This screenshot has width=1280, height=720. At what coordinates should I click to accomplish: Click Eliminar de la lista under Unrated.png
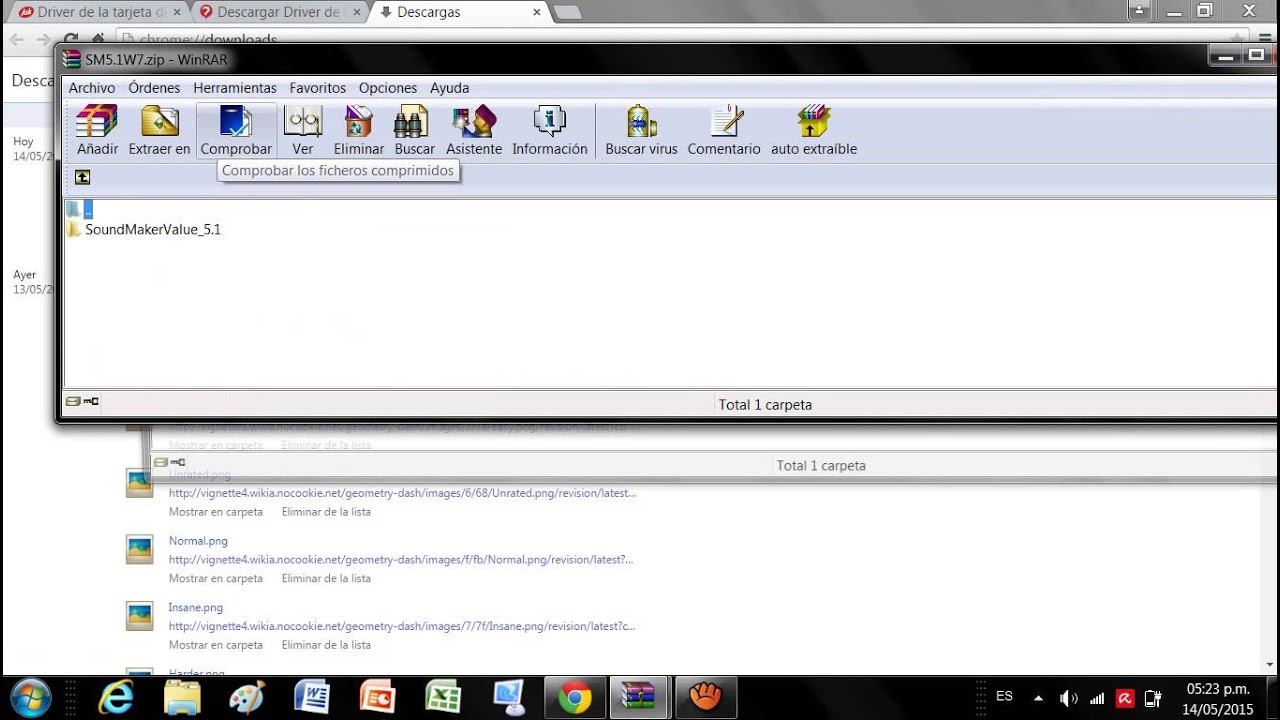326,512
